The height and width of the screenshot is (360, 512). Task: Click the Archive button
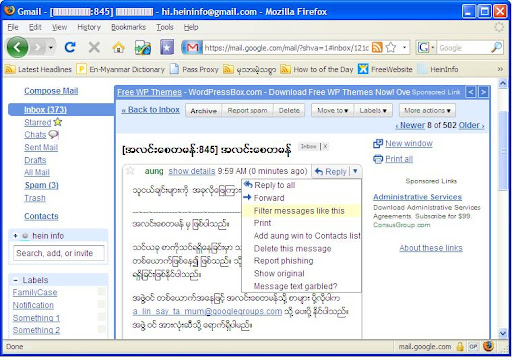[204, 111]
